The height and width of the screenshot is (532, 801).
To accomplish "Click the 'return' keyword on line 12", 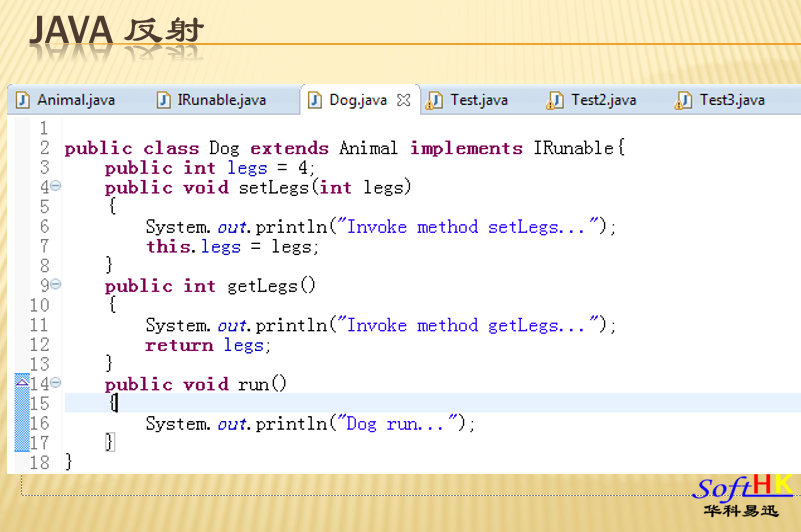I will 179,345.
